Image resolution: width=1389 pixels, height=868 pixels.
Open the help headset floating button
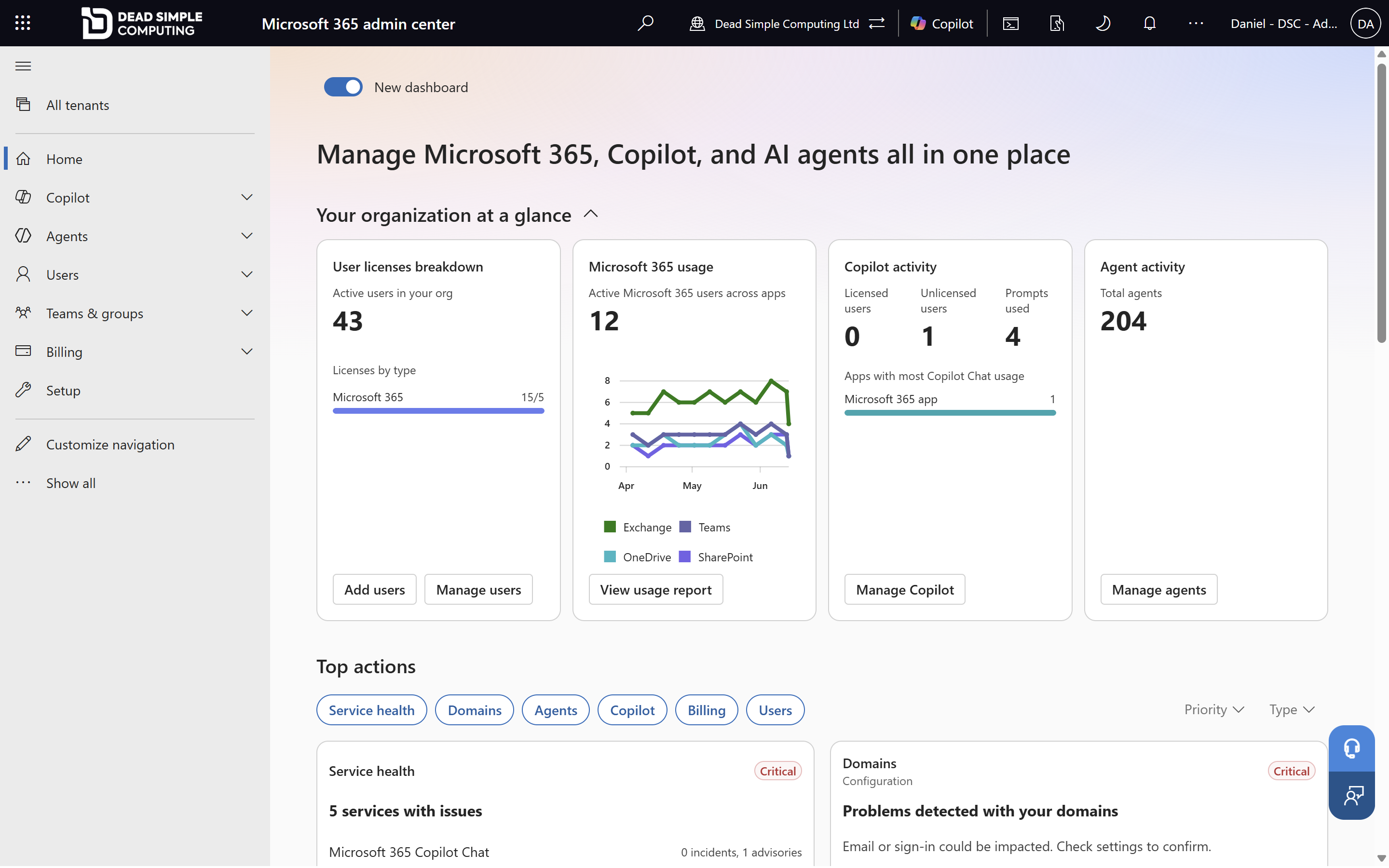pyautogui.click(x=1351, y=748)
